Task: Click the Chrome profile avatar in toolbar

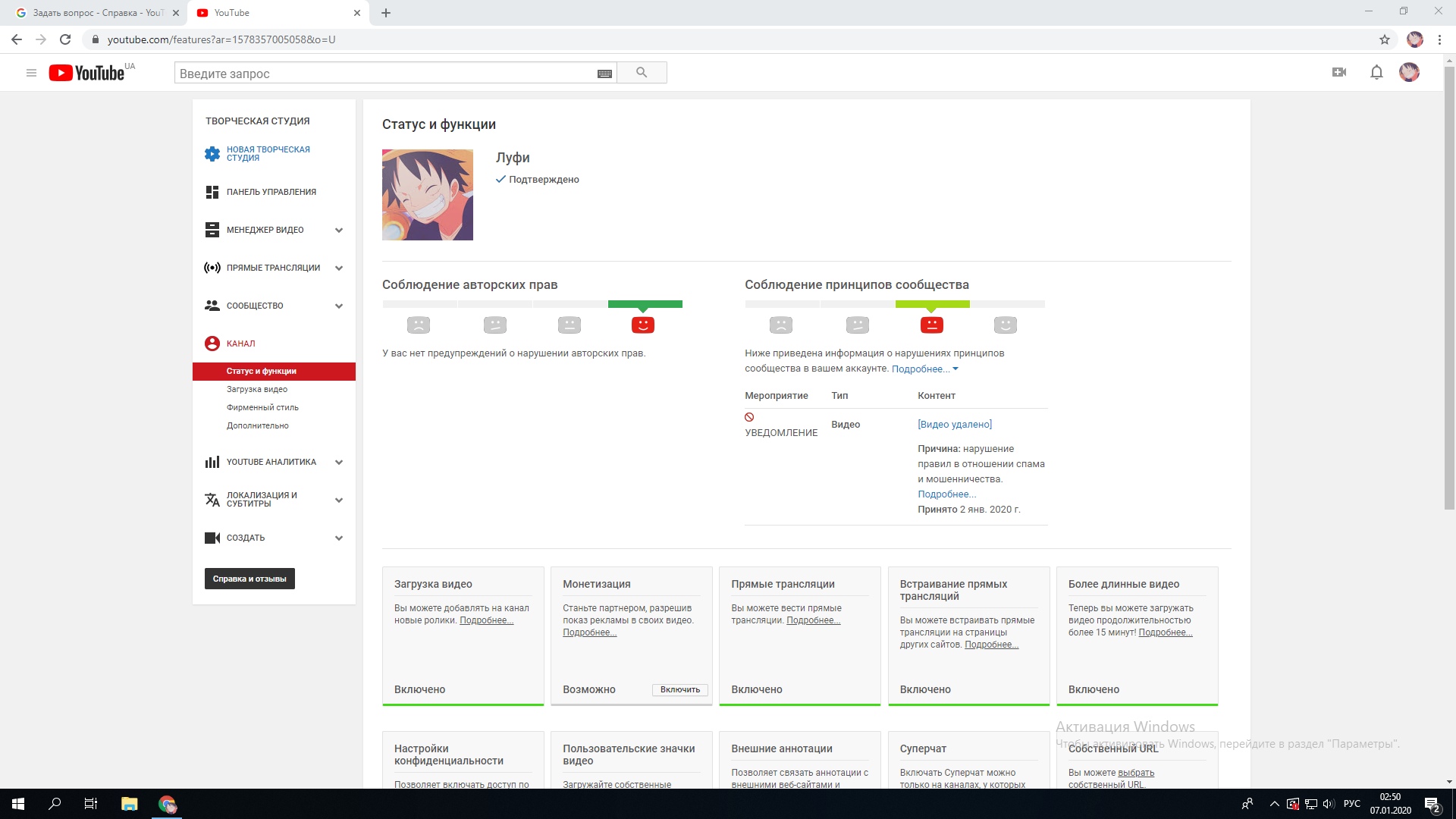Action: coord(1415,39)
